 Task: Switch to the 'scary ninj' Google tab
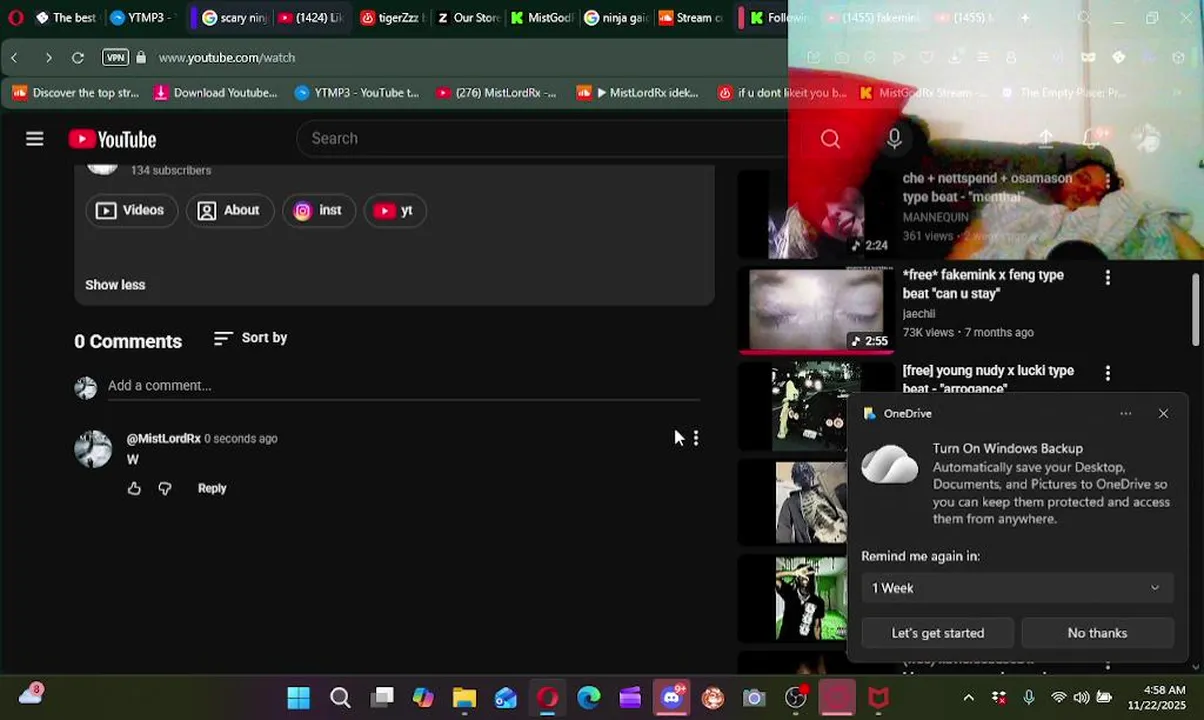coord(234,17)
